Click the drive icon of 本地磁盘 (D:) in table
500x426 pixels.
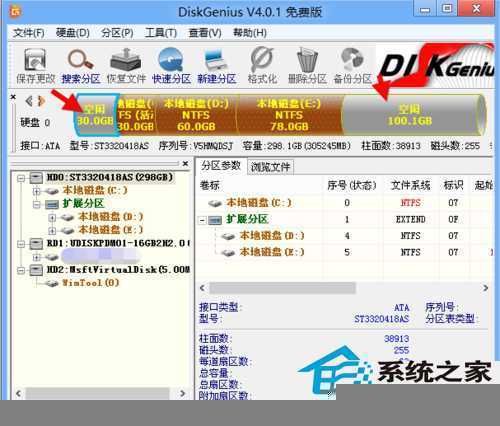[228, 236]
